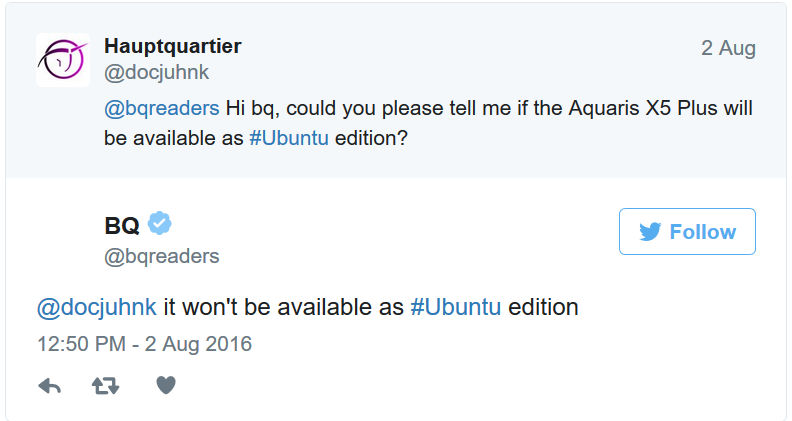Click the Twitter bird on Follow button
This screenshot has width=792, height=421.
[x=650, y=232]
